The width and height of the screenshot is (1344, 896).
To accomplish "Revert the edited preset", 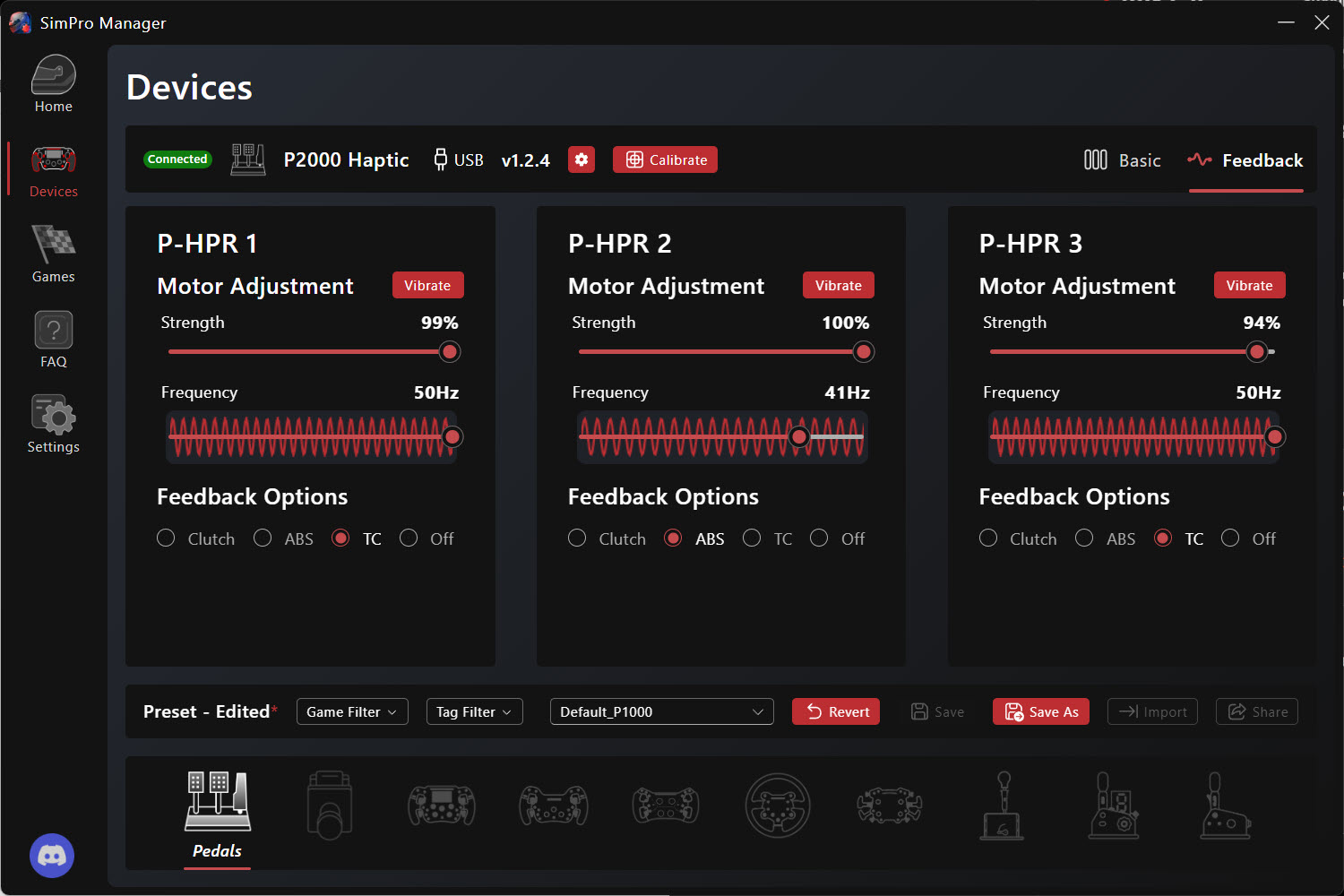I will 835,711.
